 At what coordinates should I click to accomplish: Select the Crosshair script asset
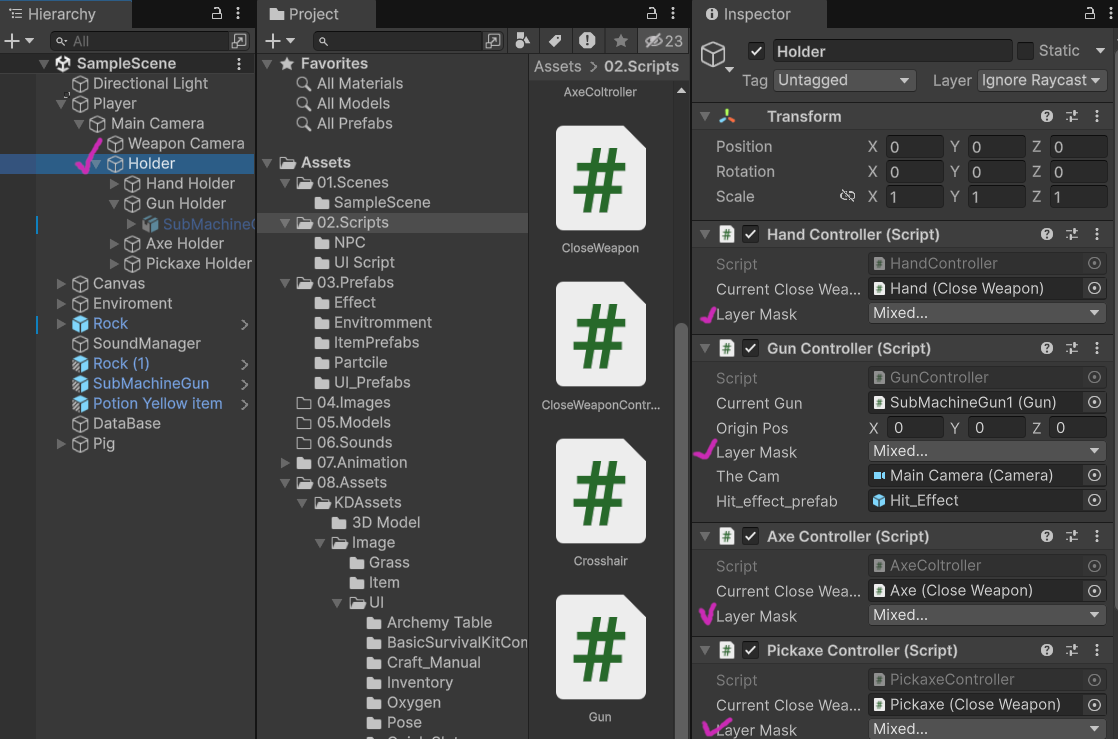click(x=600, y=504)
